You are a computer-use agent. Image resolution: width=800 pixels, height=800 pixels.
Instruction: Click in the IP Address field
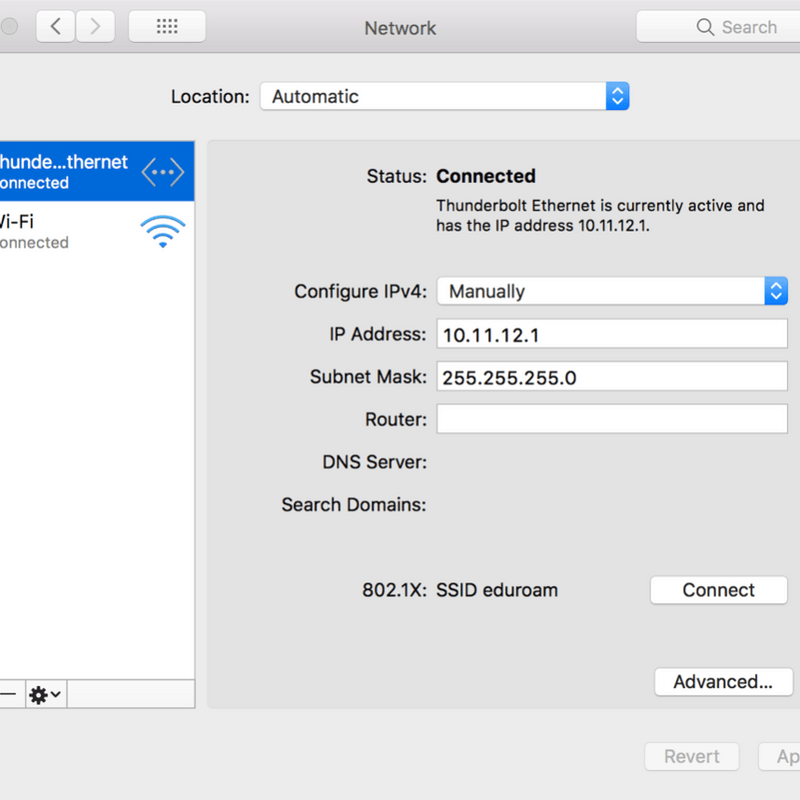tap(612, 334)
